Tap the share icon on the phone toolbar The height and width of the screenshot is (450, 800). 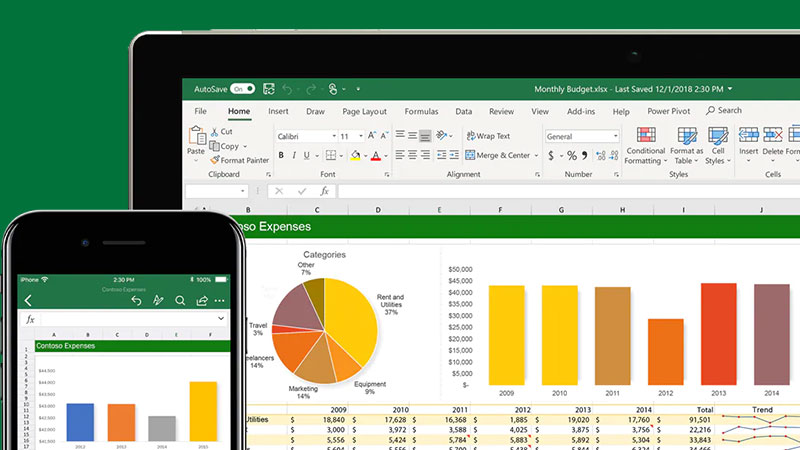(202, 300)
